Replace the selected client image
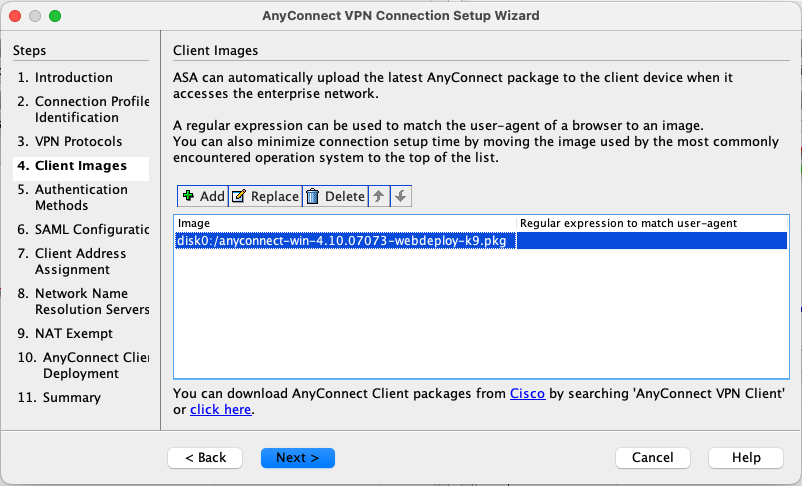This screenshot has height=486, width=802. (265, 196)
